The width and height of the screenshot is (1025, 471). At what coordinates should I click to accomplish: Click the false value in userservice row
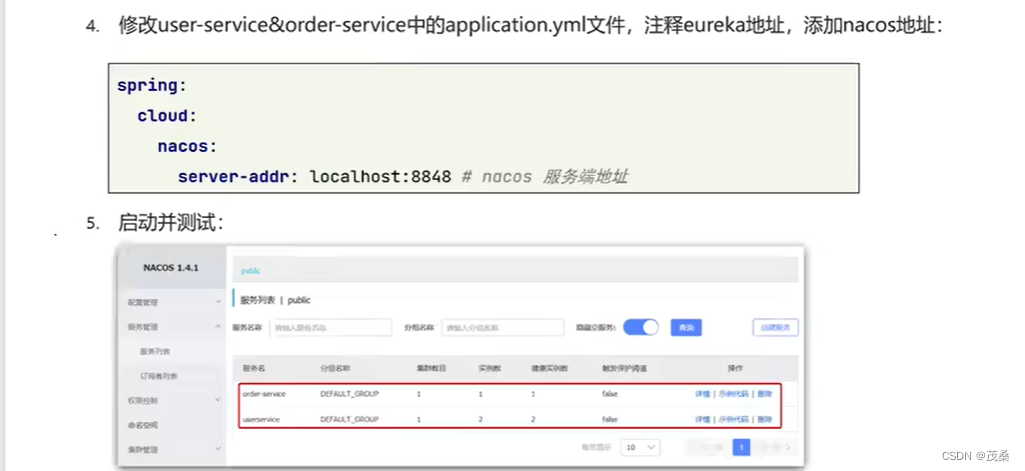(609, 419)
